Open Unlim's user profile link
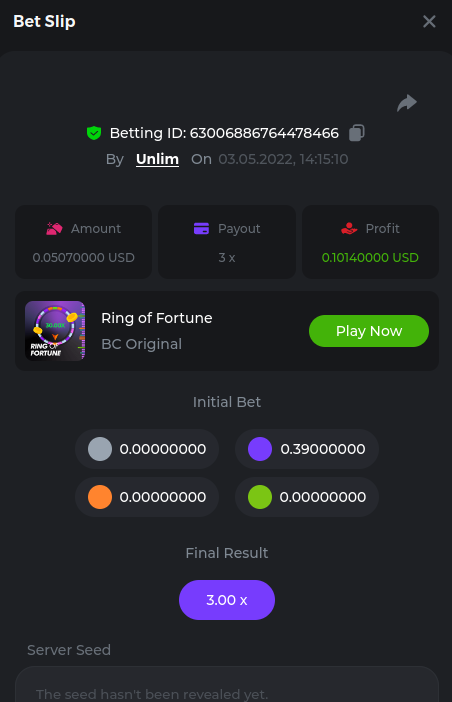This screenshot has height=702, width=452. point(158,159)
